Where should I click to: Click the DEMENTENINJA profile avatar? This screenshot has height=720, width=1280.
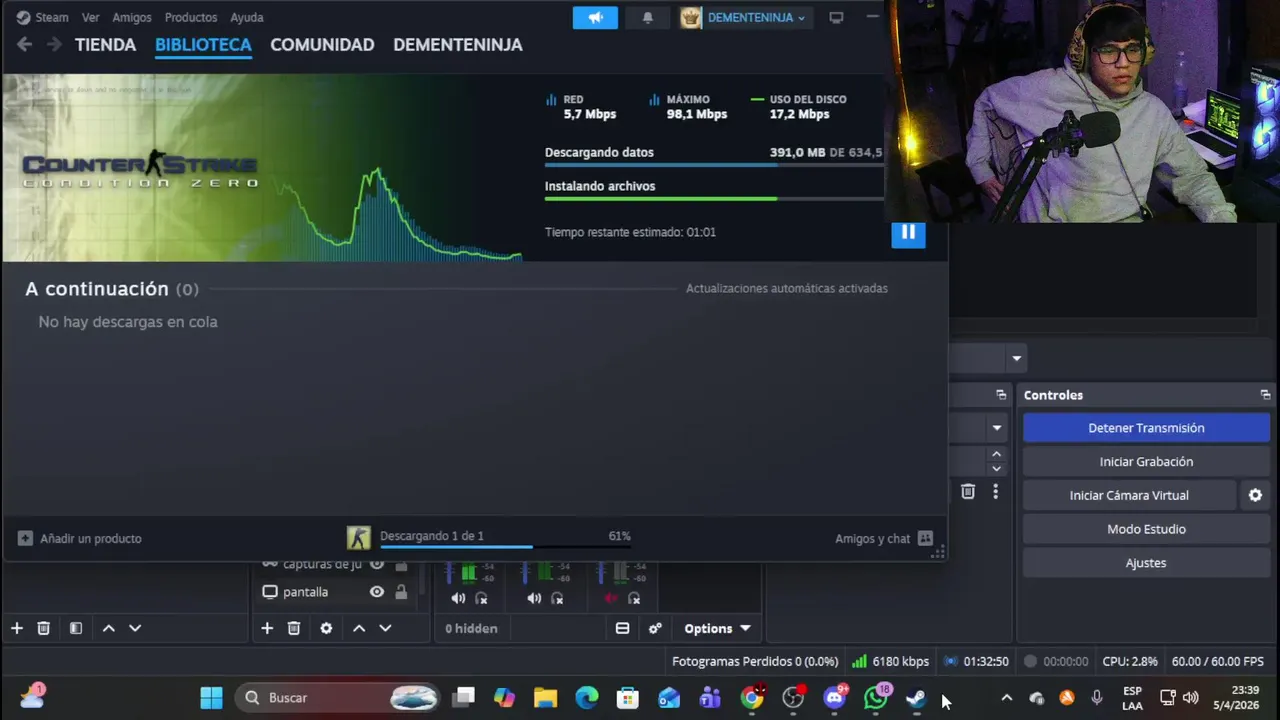coord(691,17)
